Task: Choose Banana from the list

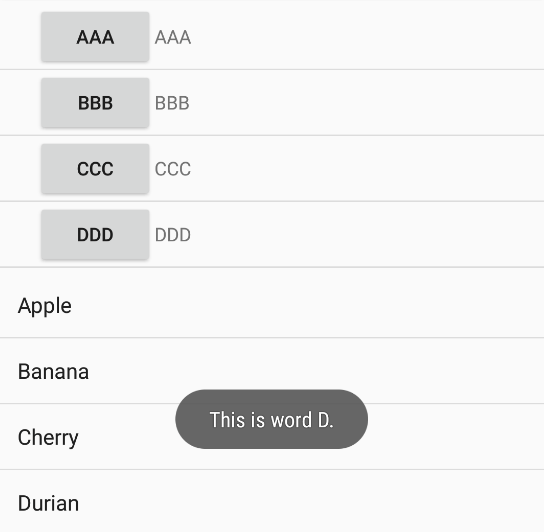Action: [272, 370]
